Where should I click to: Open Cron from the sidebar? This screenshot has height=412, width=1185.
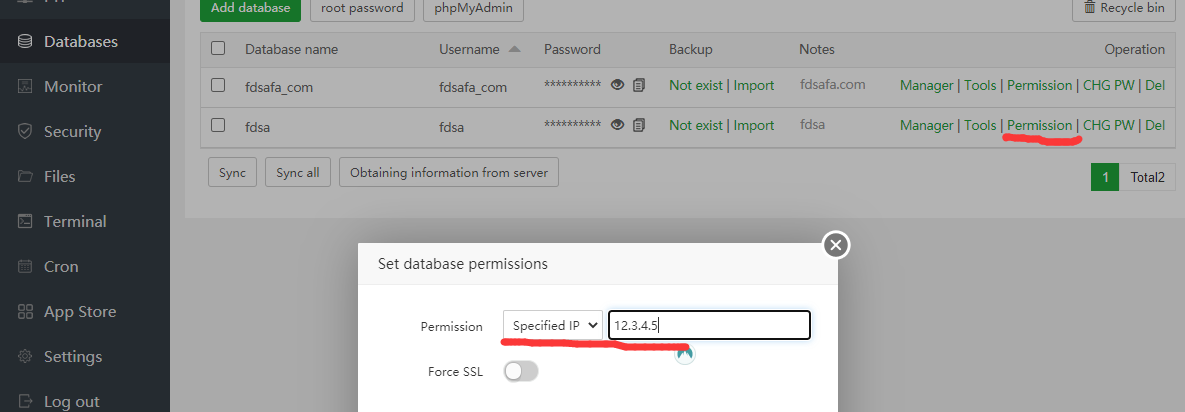pos(61,267)
